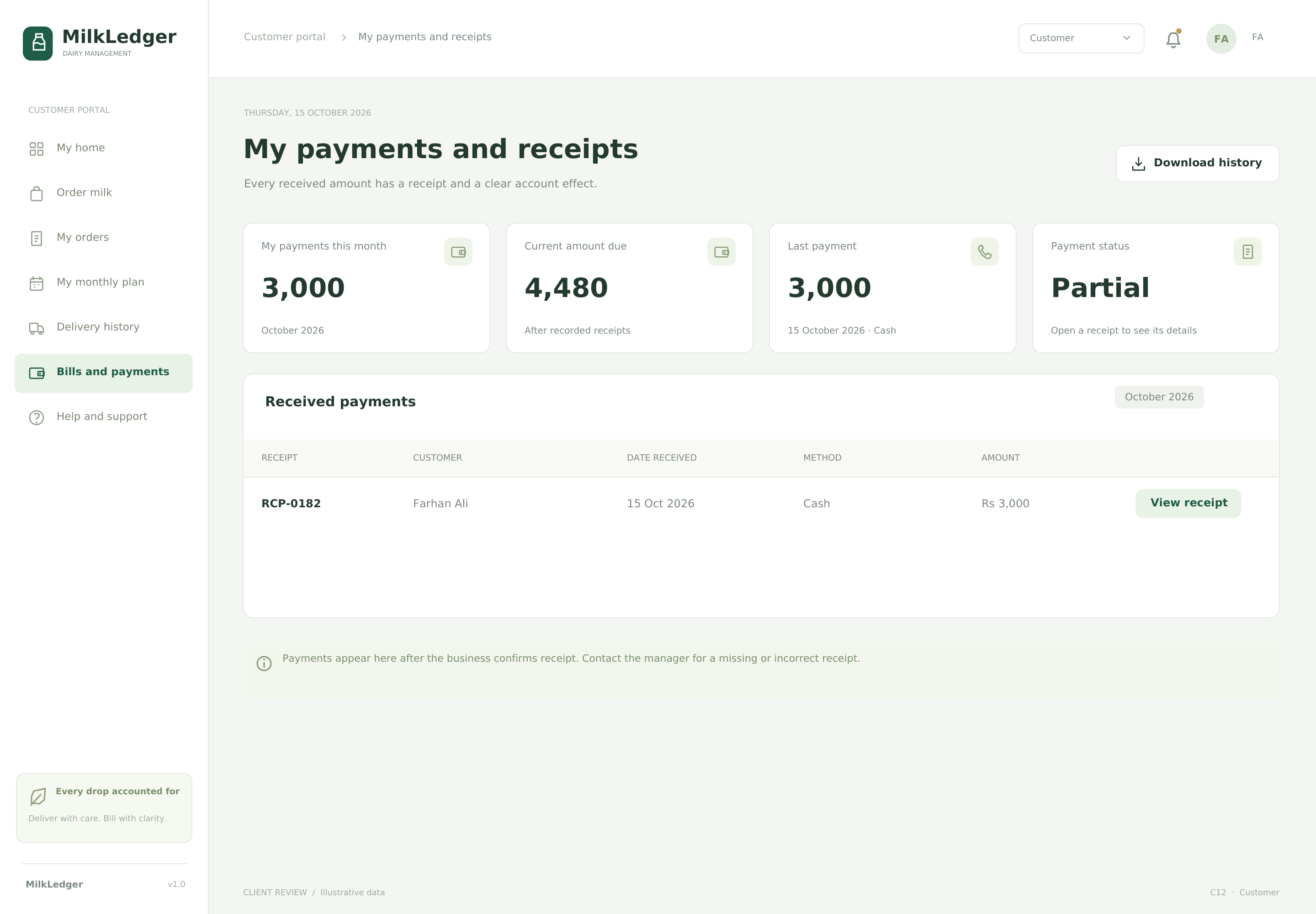The height and width of the screenshot is (914, 1316).
Task: Select receipt number RCP-0182
Action: point(291,504)
